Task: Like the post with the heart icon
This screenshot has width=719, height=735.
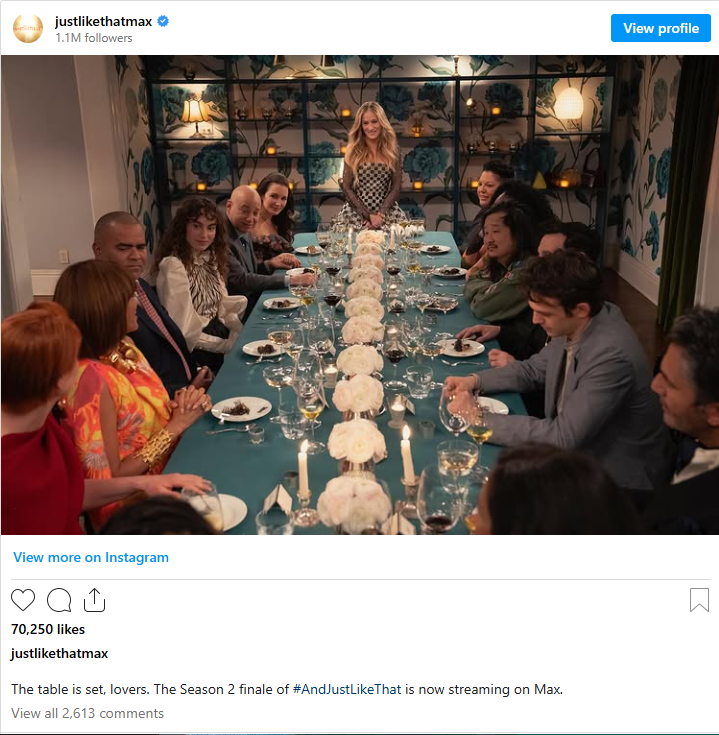Action: tap(23, 600)
